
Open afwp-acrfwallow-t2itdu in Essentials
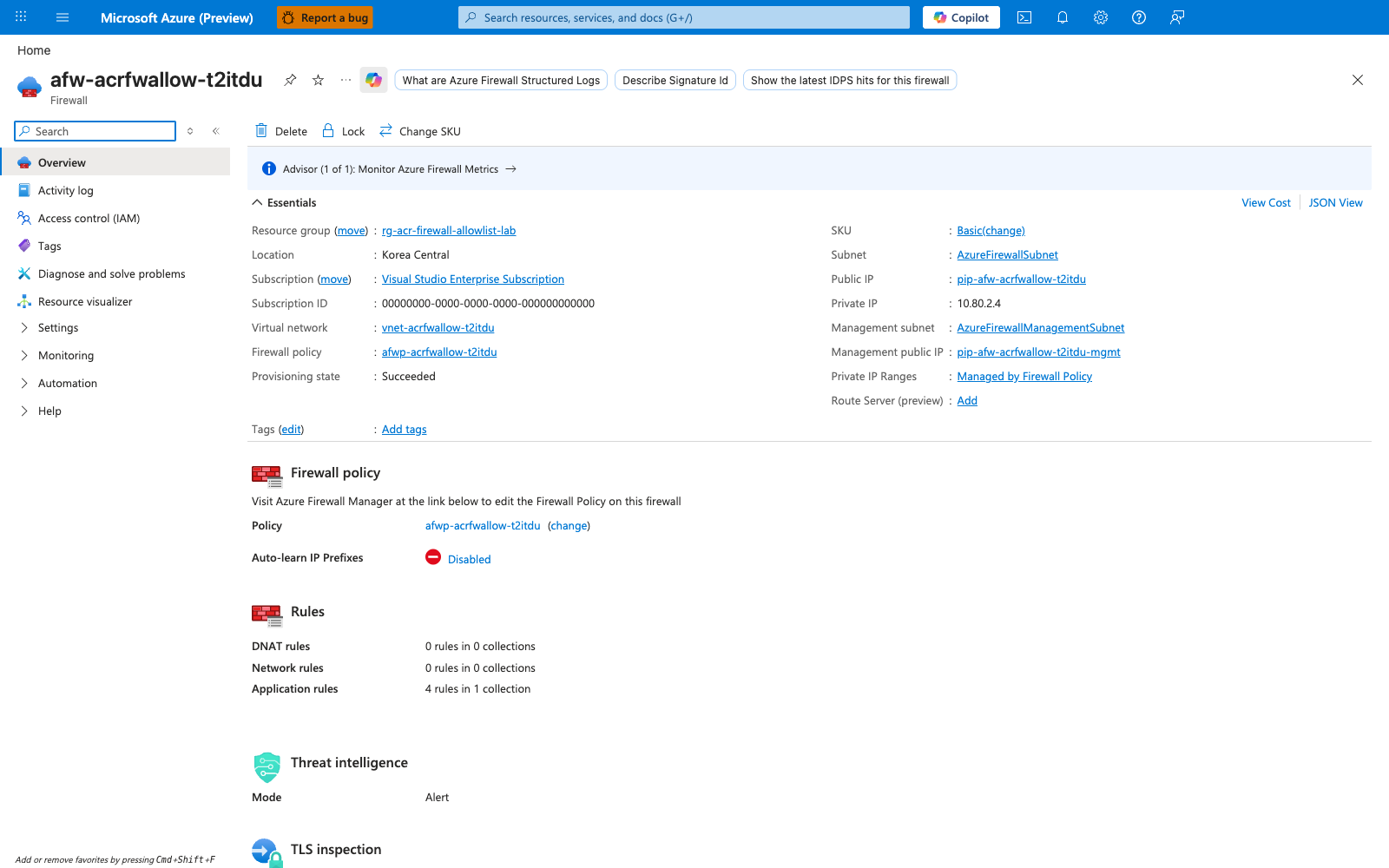439,352
